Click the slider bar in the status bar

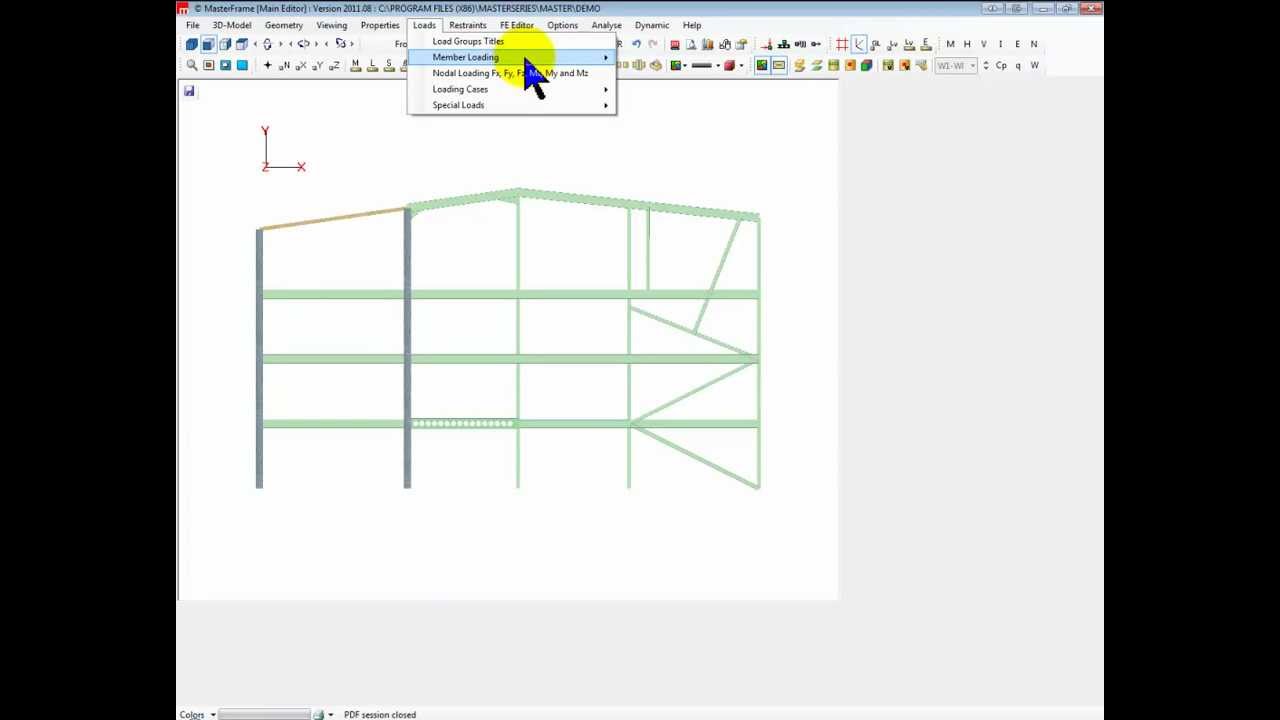pos(264,715)
